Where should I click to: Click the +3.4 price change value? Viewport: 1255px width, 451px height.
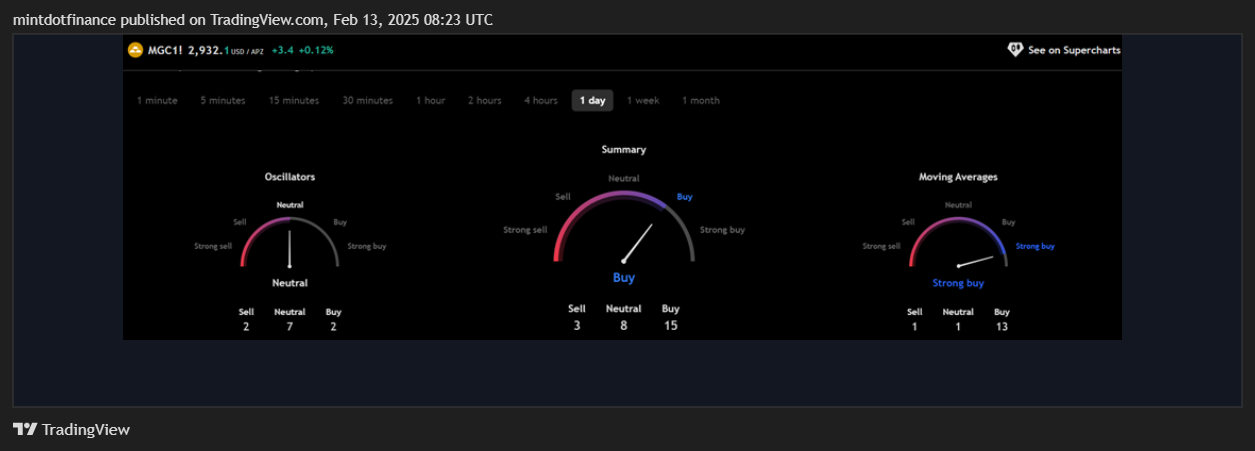[282, 50]
